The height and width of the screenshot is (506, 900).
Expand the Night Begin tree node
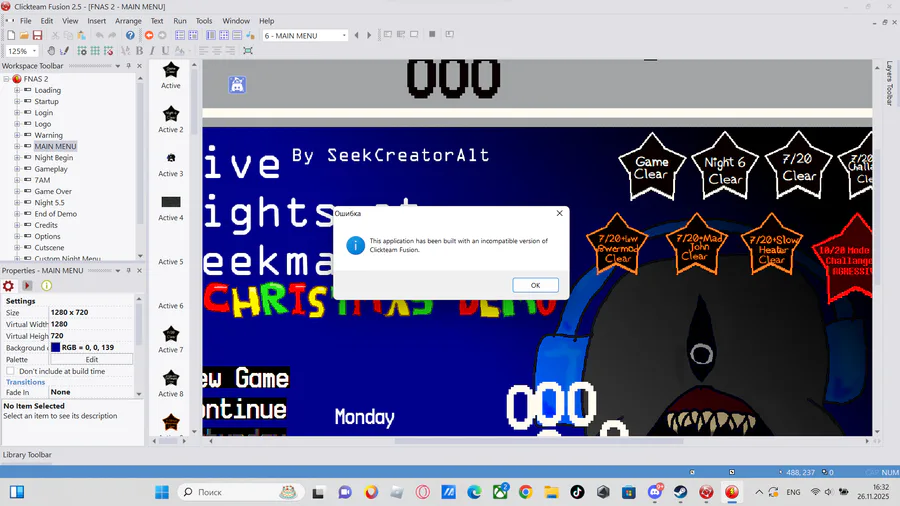17,158
